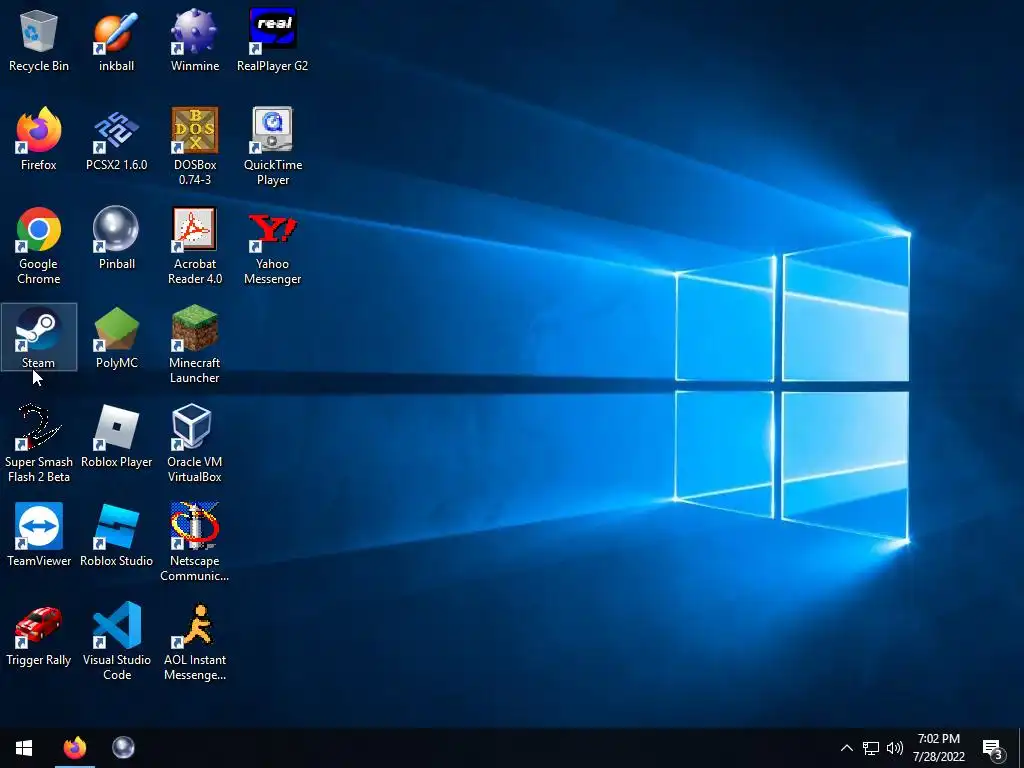Screen dimensions: 1024x768
Task: Click the Trigger Rally shortcut
Action: pyautogui.click(x=39, y=635)
